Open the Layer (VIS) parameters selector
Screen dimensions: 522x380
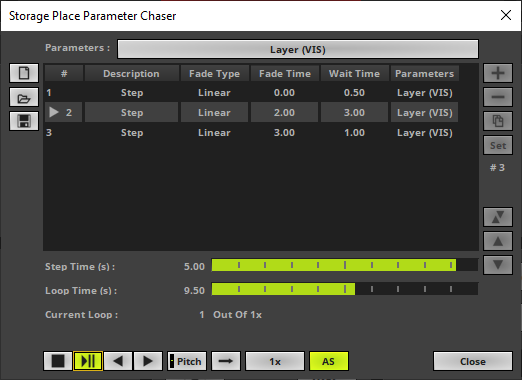pos(298,49)
